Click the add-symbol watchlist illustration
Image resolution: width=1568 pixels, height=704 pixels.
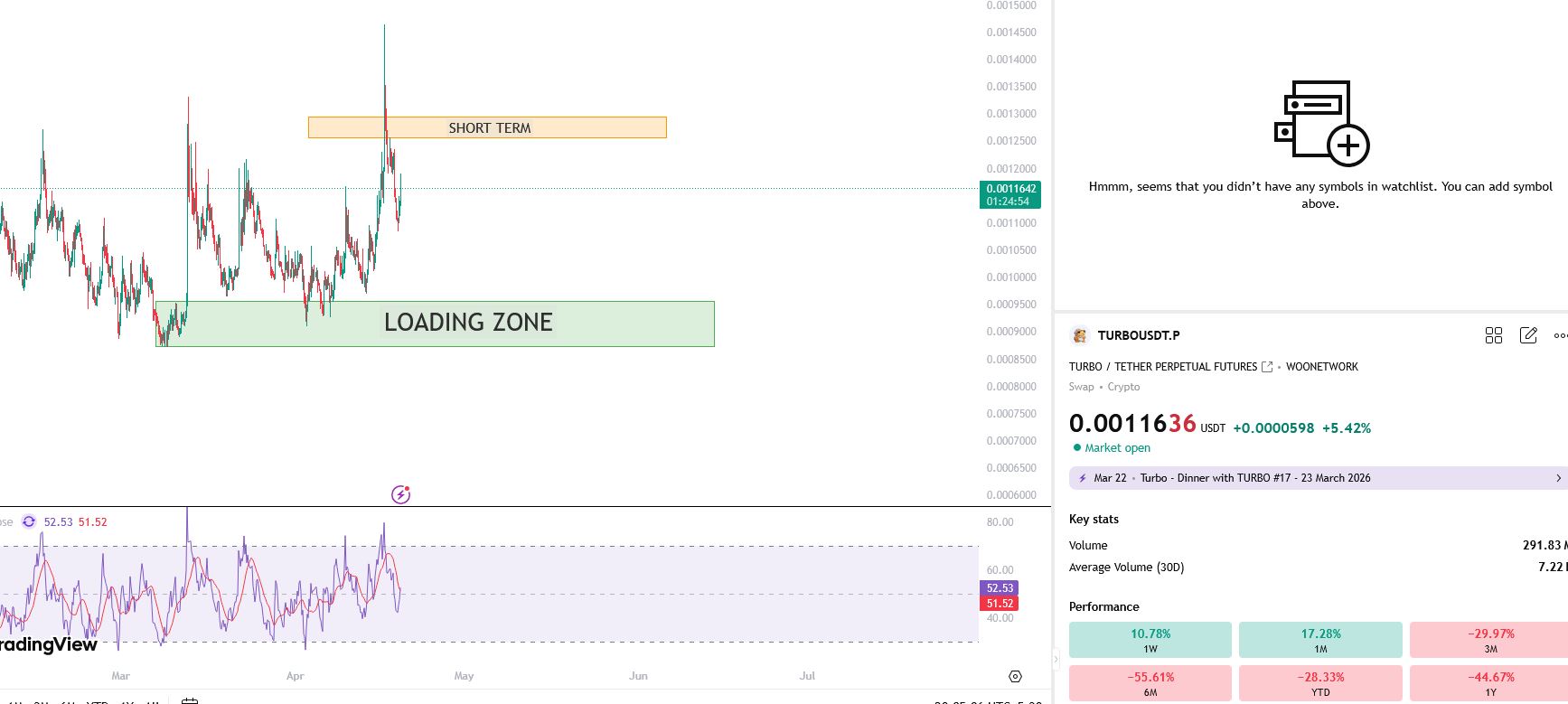tap(1321, 123)
